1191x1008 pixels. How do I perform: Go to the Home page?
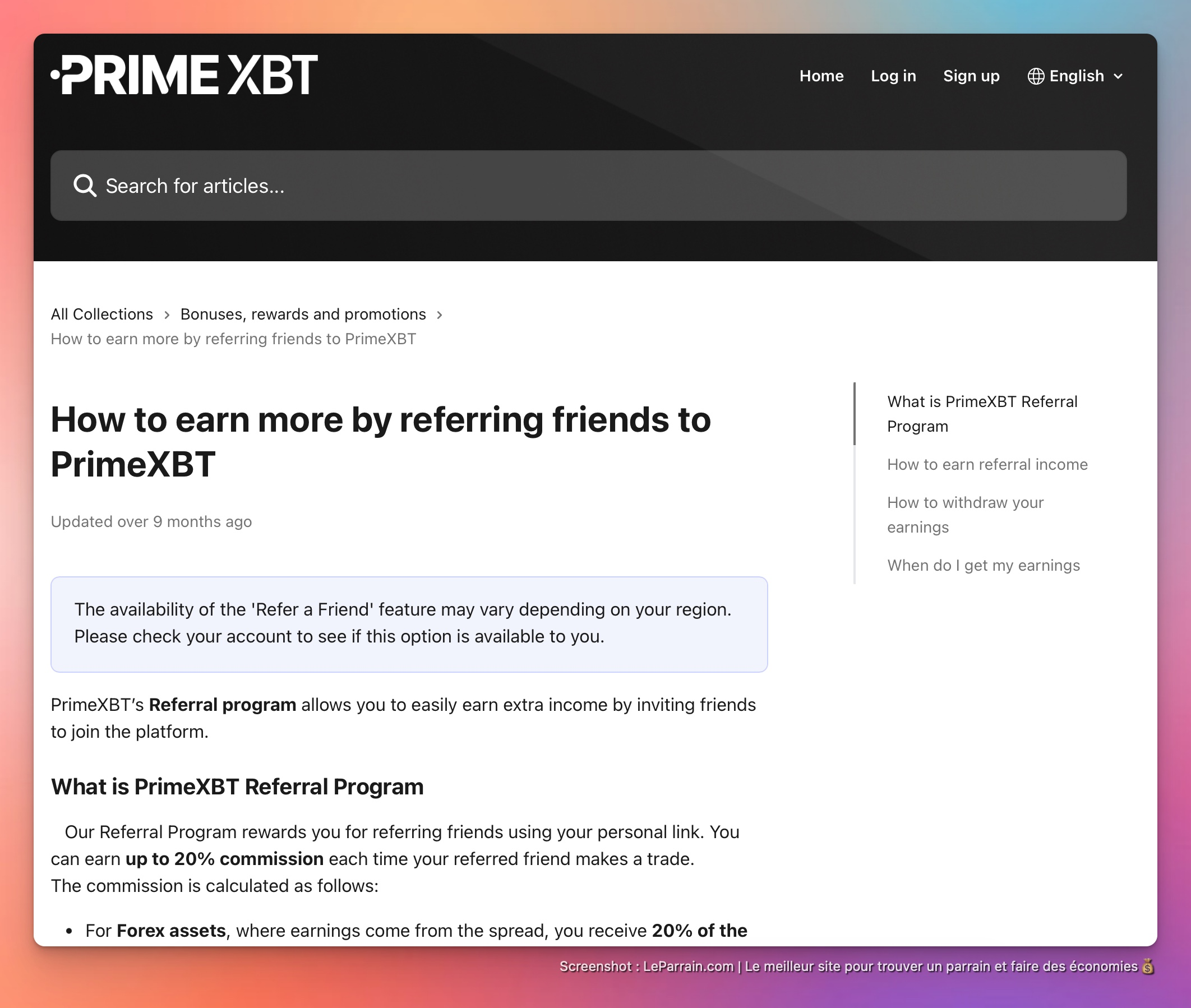pos(821,76)
